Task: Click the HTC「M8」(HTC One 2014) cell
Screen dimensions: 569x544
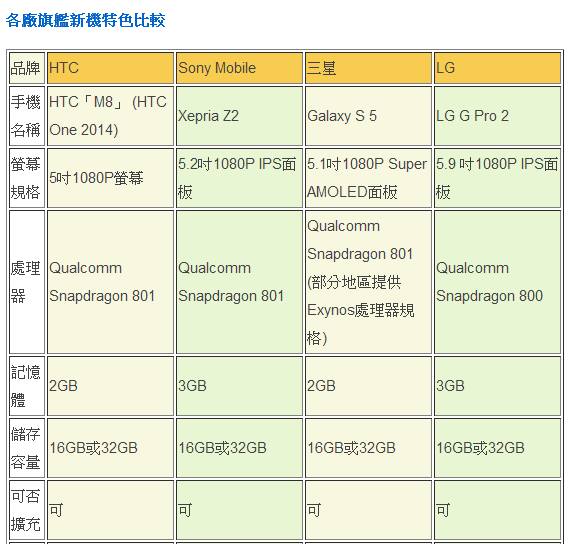Action: coord(110,116)
